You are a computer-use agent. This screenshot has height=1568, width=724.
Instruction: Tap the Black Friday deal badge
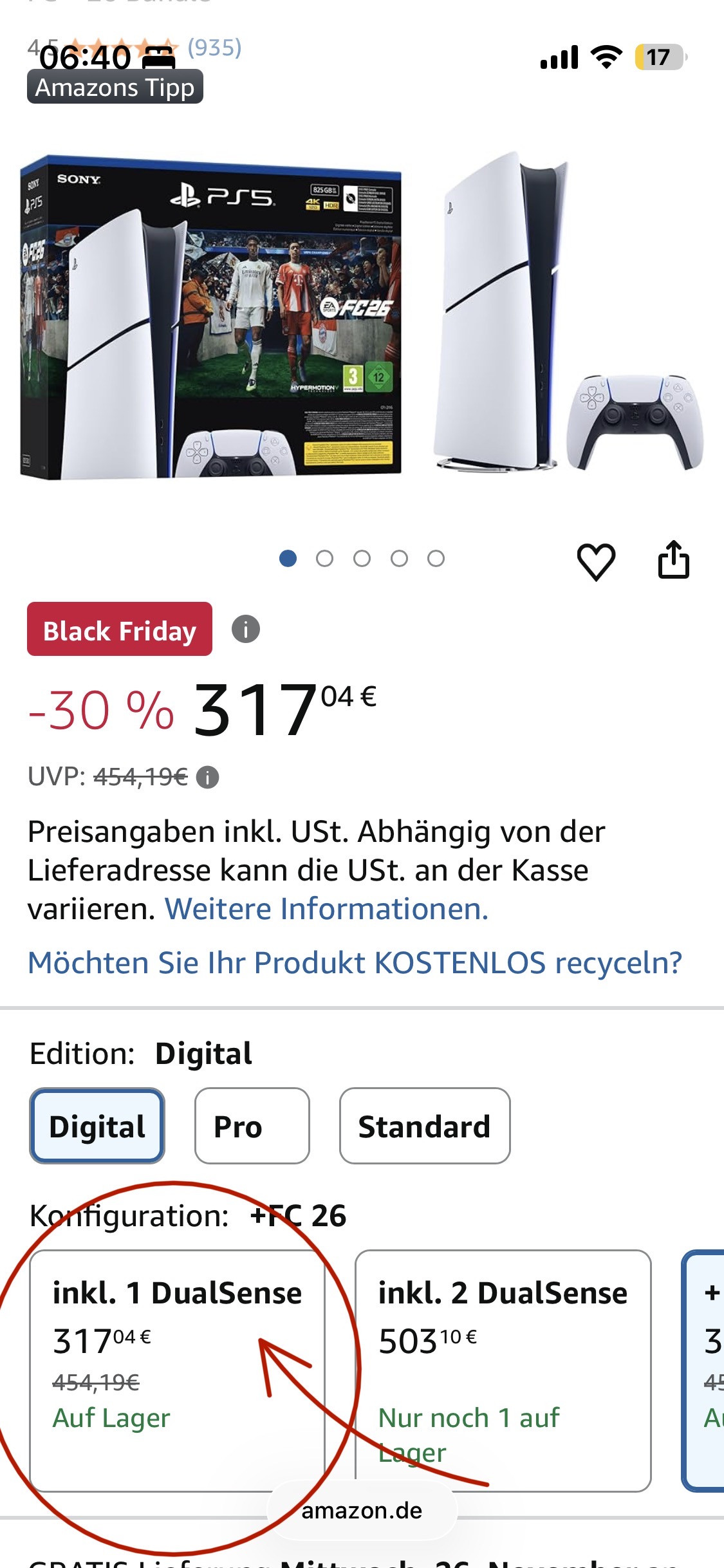coord(120,630)
